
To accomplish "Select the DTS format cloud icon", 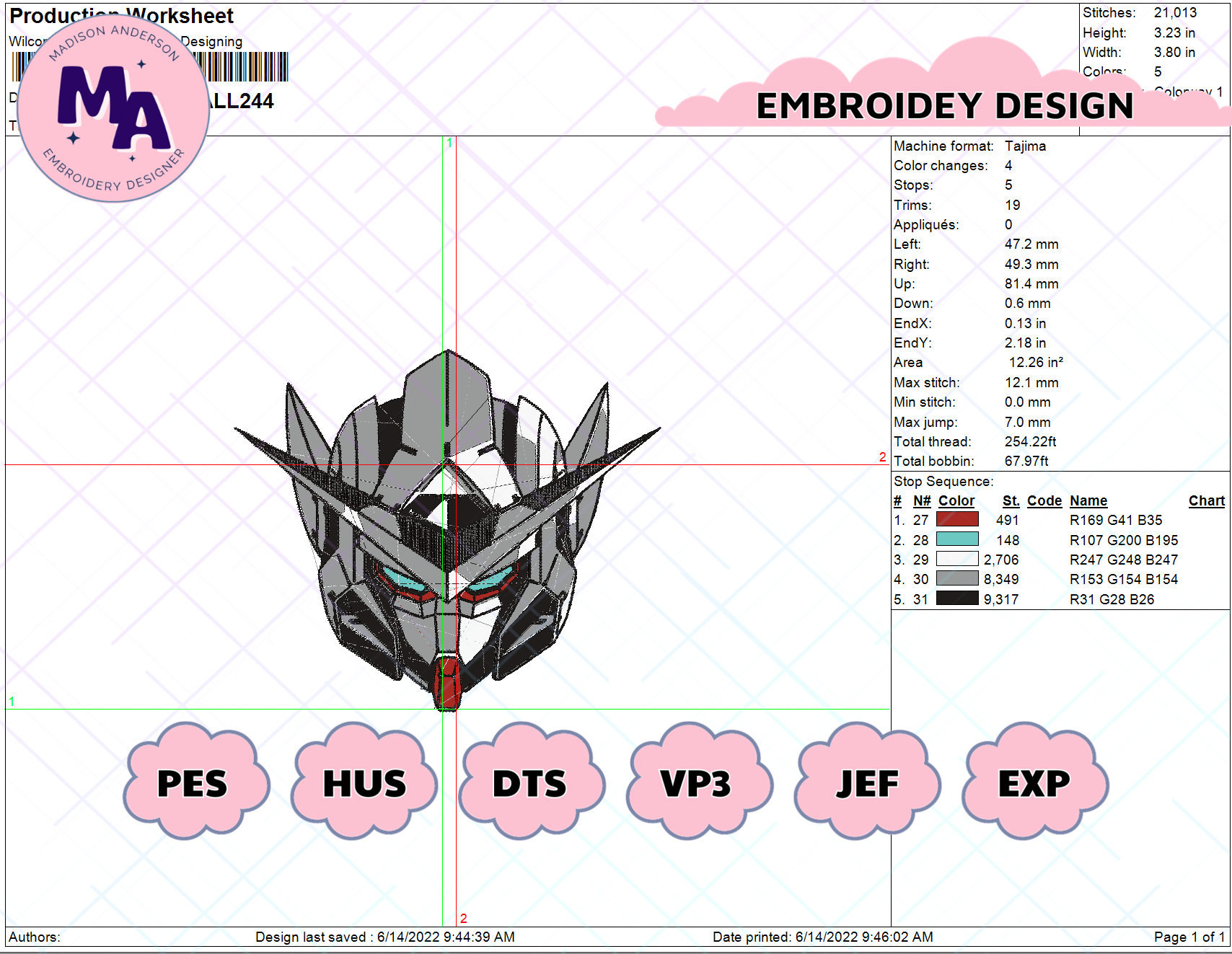I will 530,784.
